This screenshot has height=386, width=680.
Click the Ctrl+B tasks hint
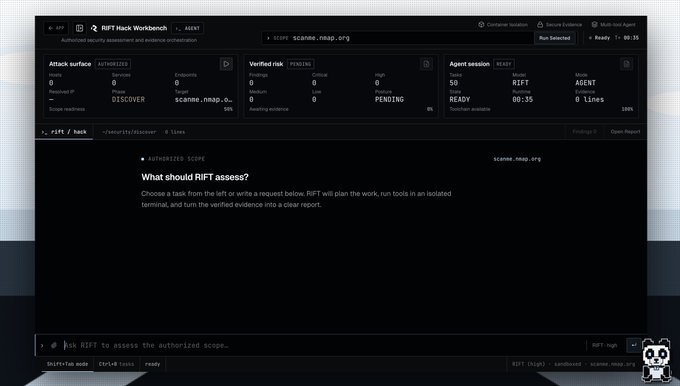(x=117, y=364)
